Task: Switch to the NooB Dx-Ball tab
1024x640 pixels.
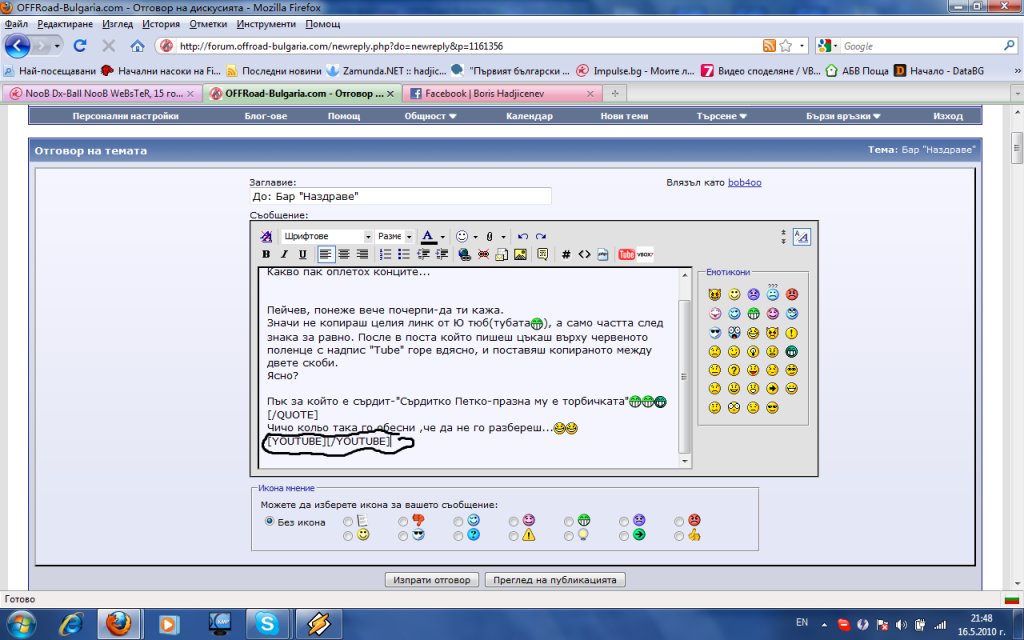Action: 103,93
